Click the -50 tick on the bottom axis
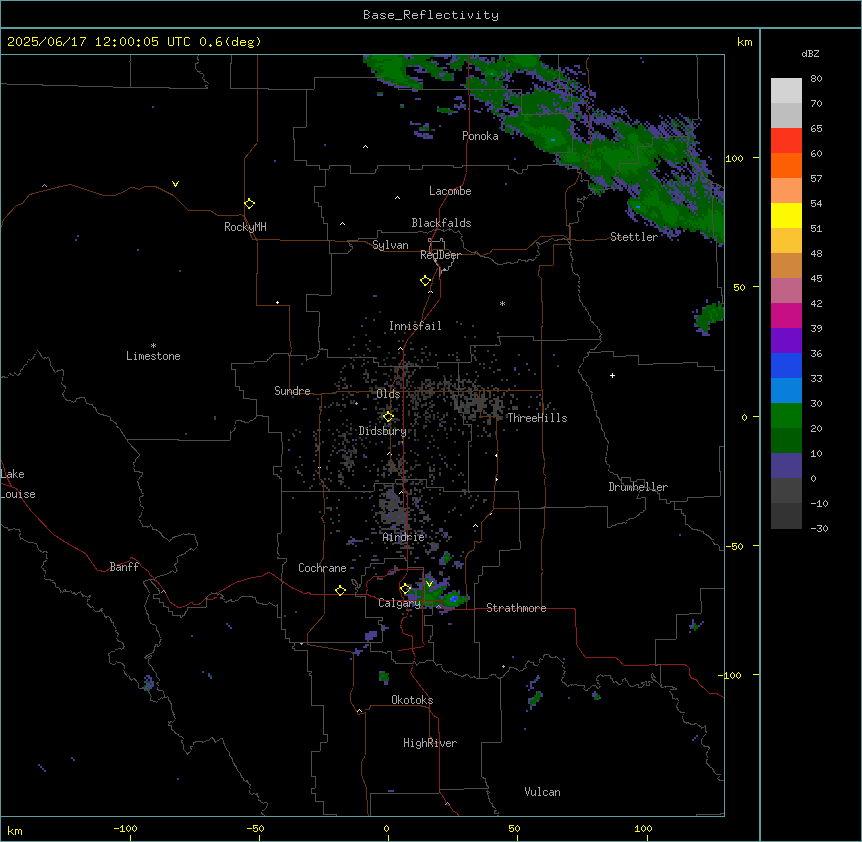 [x=255, y=828]
